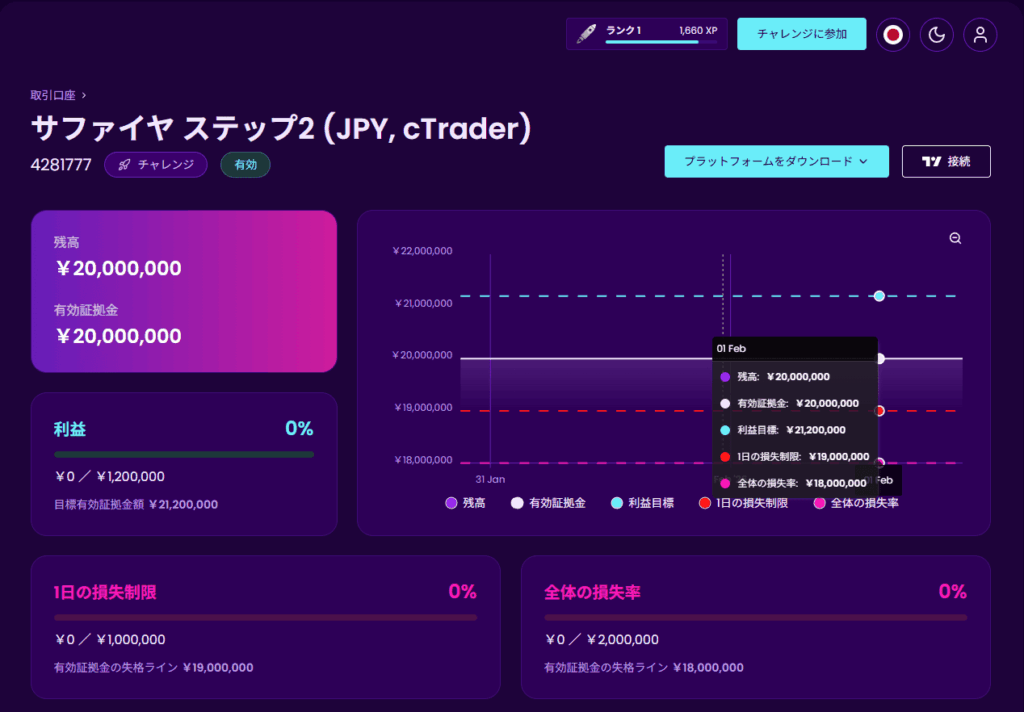This screenshot has width=1024, height=712.
Task: Toggle 残高 series in chart legend
Action: pyautogui.click(x=466, y=503)
